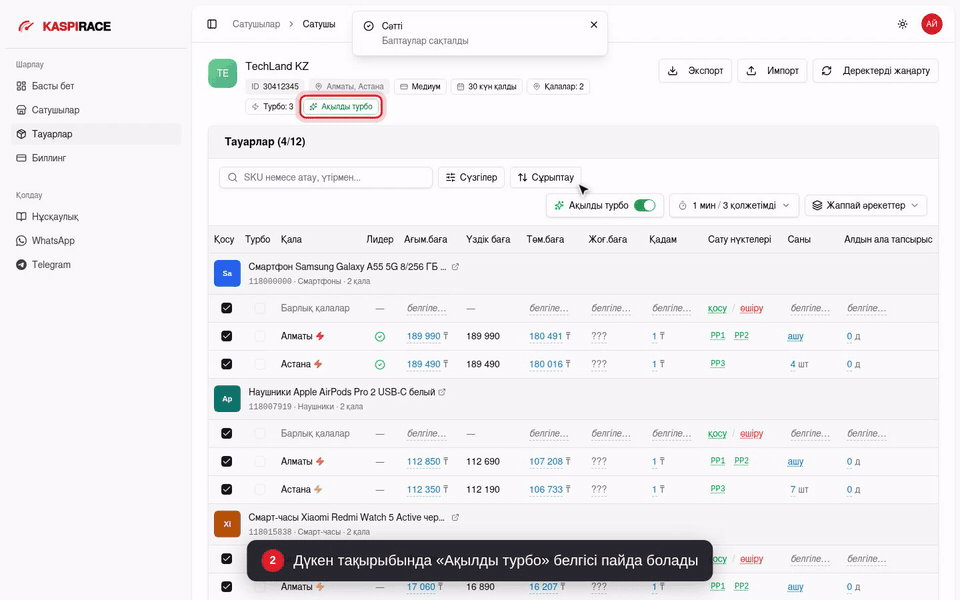Image resolution: width=960 pixels, height=600 pixels.
Task: Open Сатушылар in the sidebar
Action: (x=96, y=110)
